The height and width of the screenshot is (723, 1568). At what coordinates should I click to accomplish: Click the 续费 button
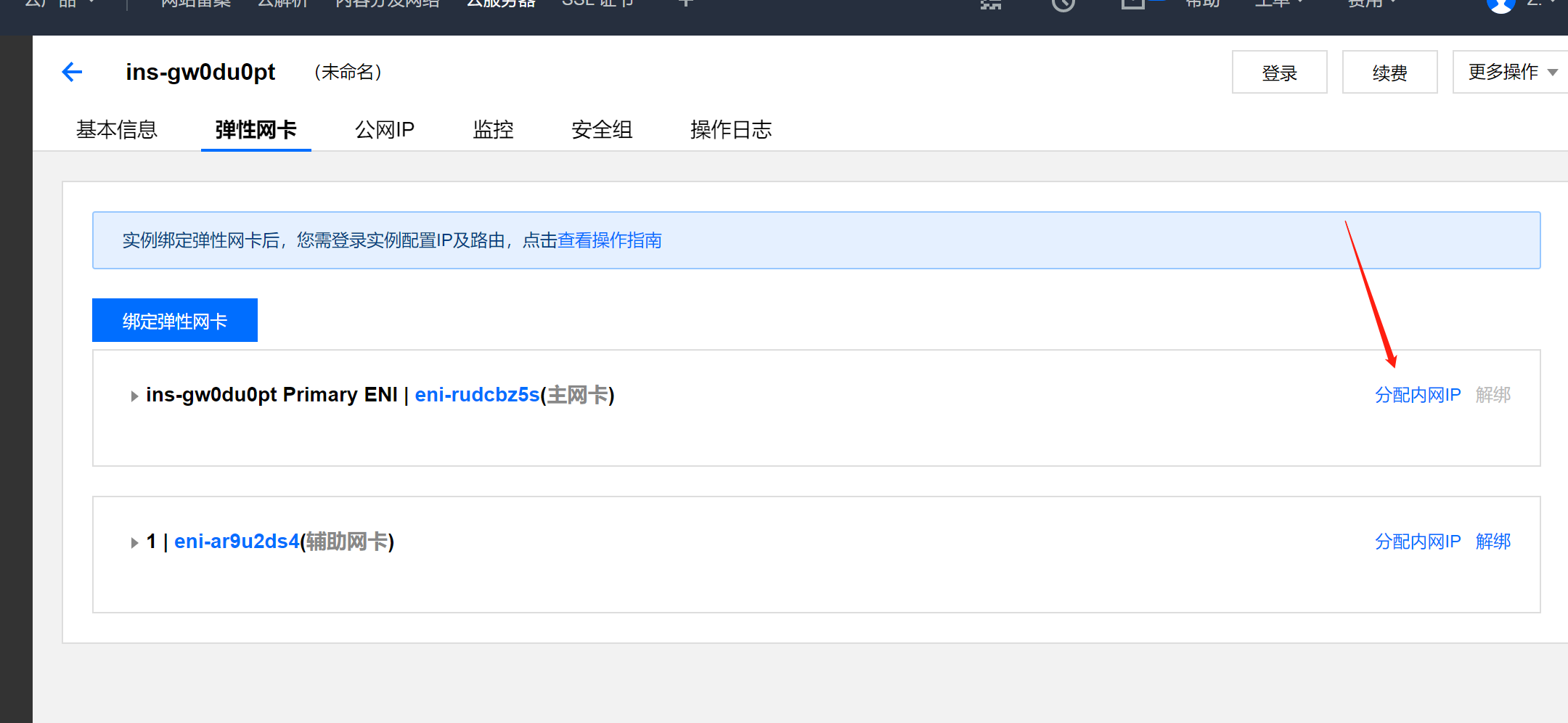(x=1389, y=72)
